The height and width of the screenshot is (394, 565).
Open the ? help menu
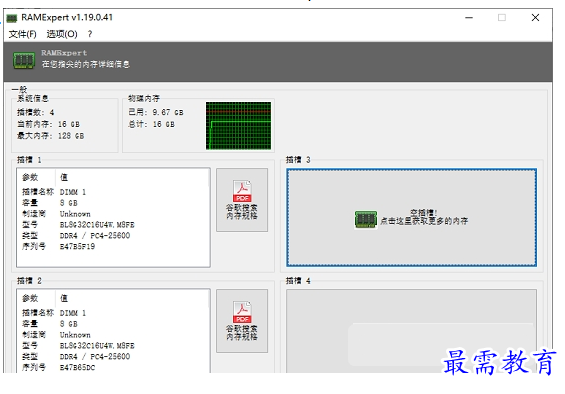pos(90,34)
